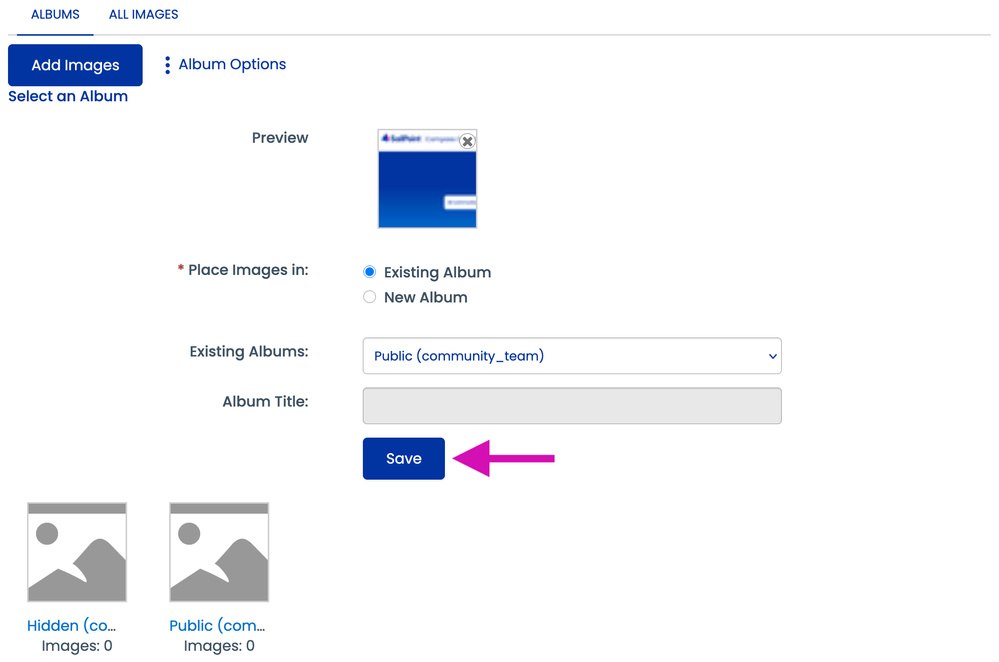Click the Public album placeholder image icon
Viewport: 999px width, 662px height.
tap(218, 551)
